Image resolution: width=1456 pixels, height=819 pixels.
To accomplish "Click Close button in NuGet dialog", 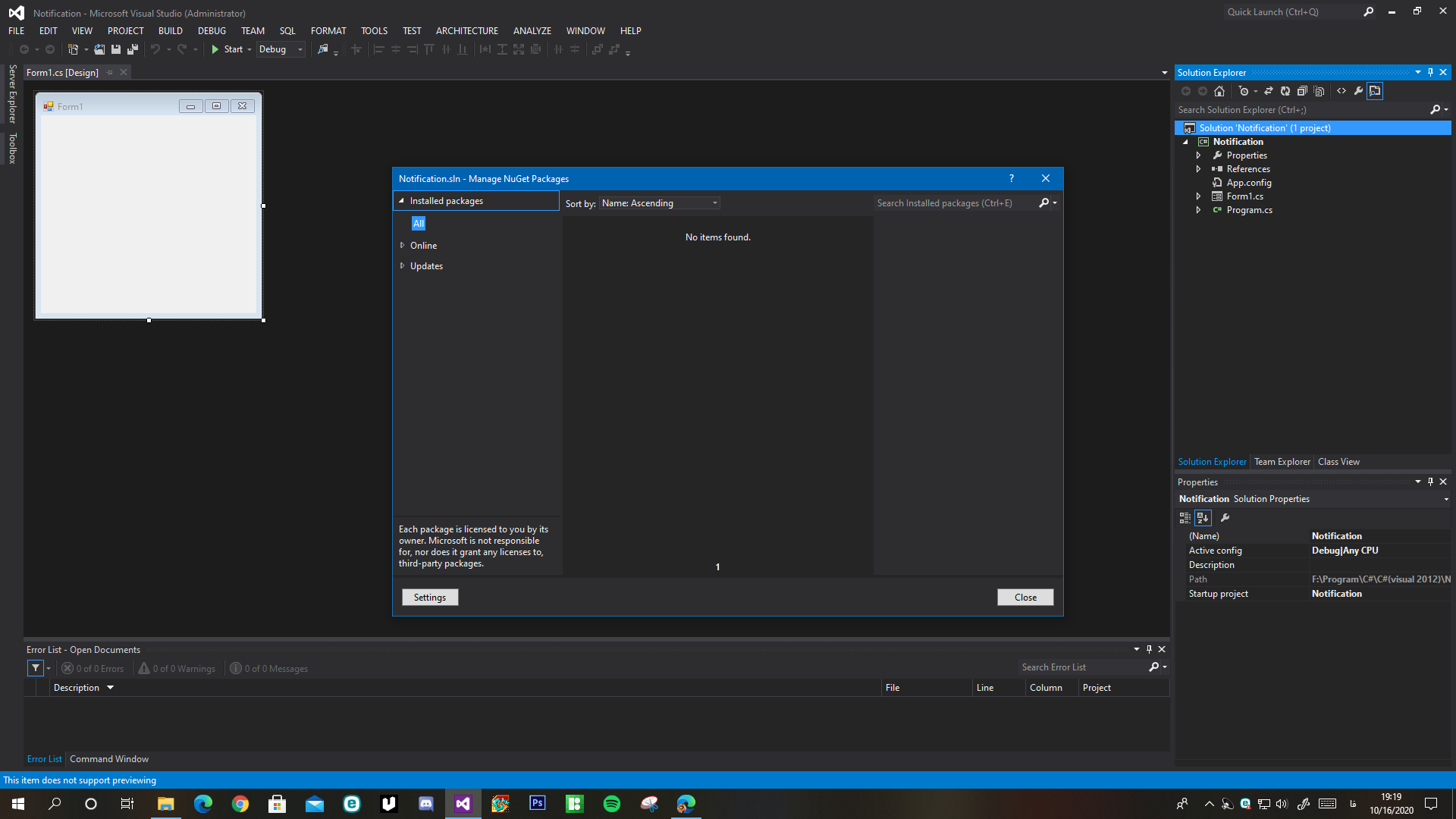I will (x=1025, y=598).
